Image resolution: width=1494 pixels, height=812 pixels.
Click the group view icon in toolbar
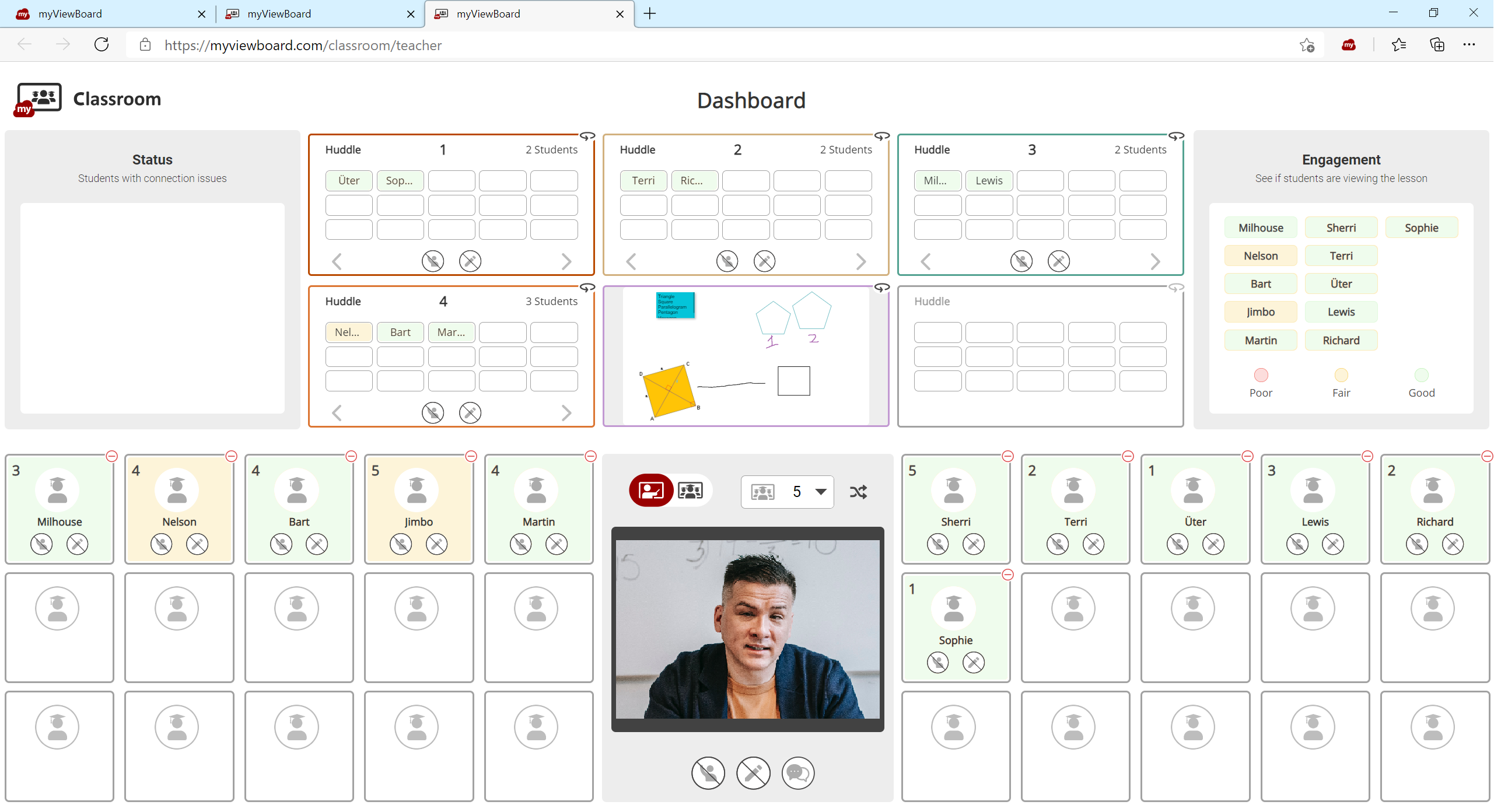coord(690,490)
